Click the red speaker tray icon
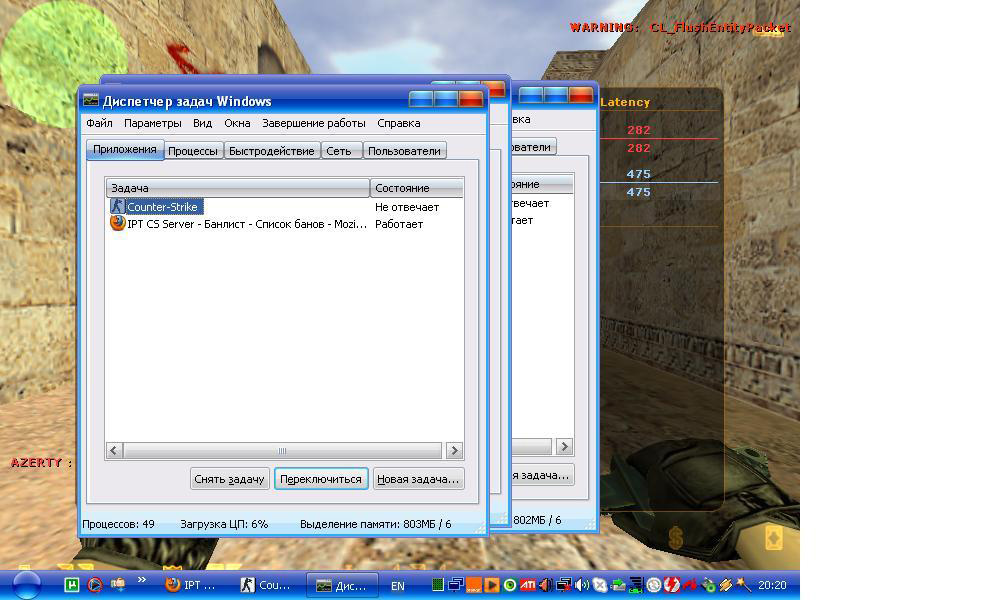The height and width of the screenshot is (600, 985). click(545, 585)
